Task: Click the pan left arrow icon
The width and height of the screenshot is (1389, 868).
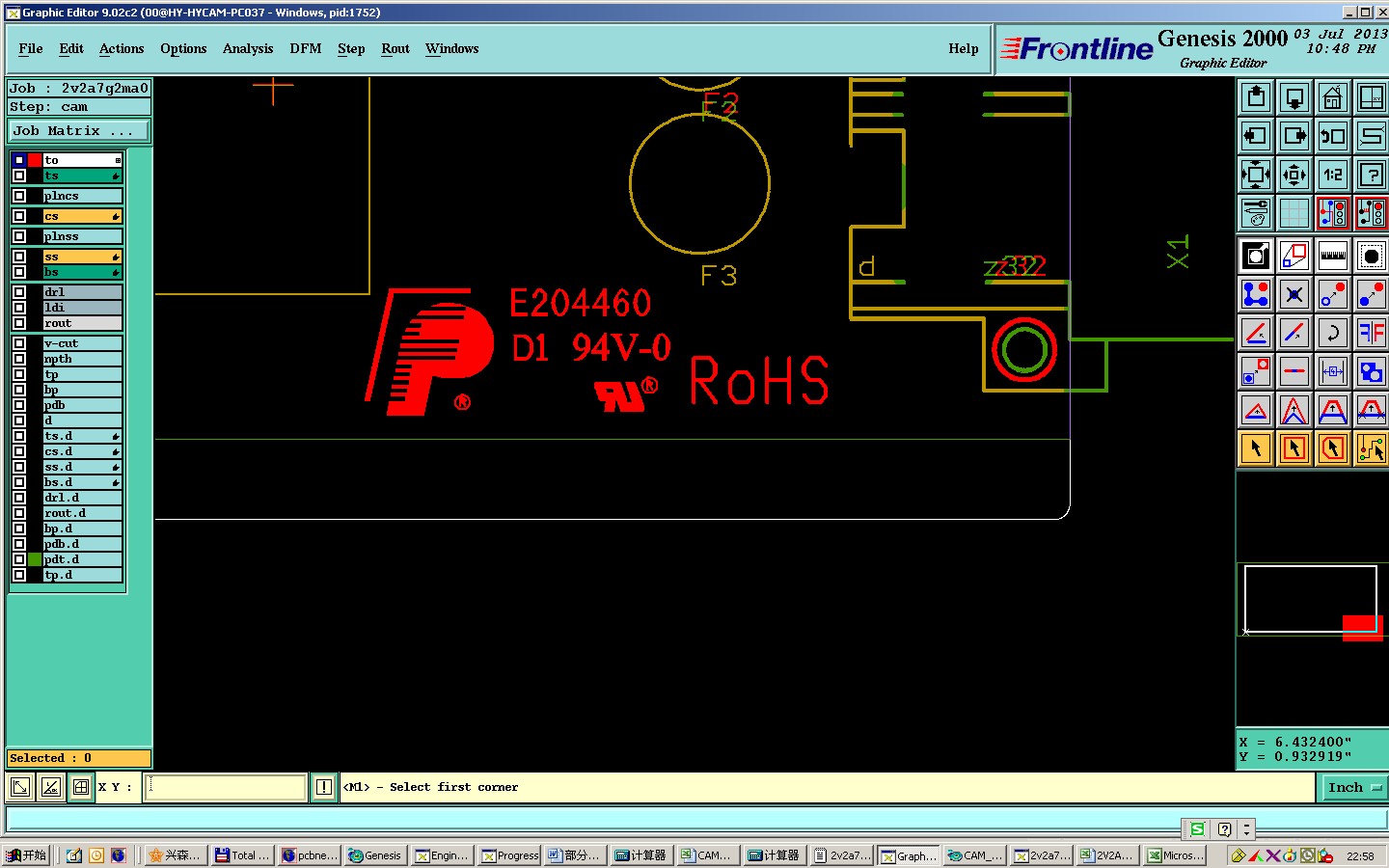Action: tap(1256, 136)
